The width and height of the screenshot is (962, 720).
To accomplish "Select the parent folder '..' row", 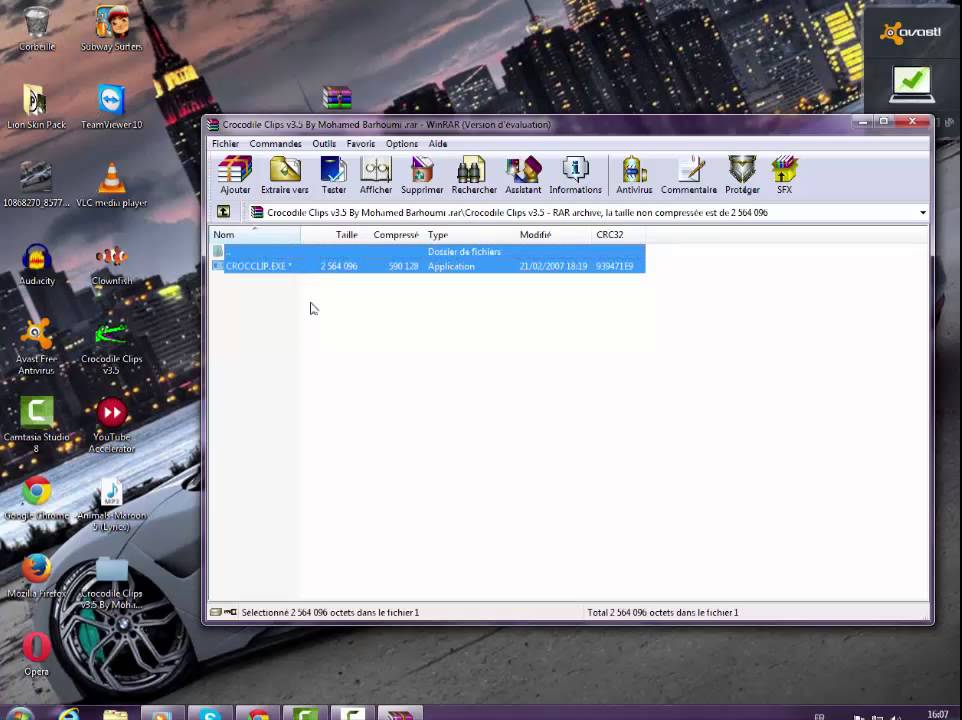I will (x=428, y=251).
